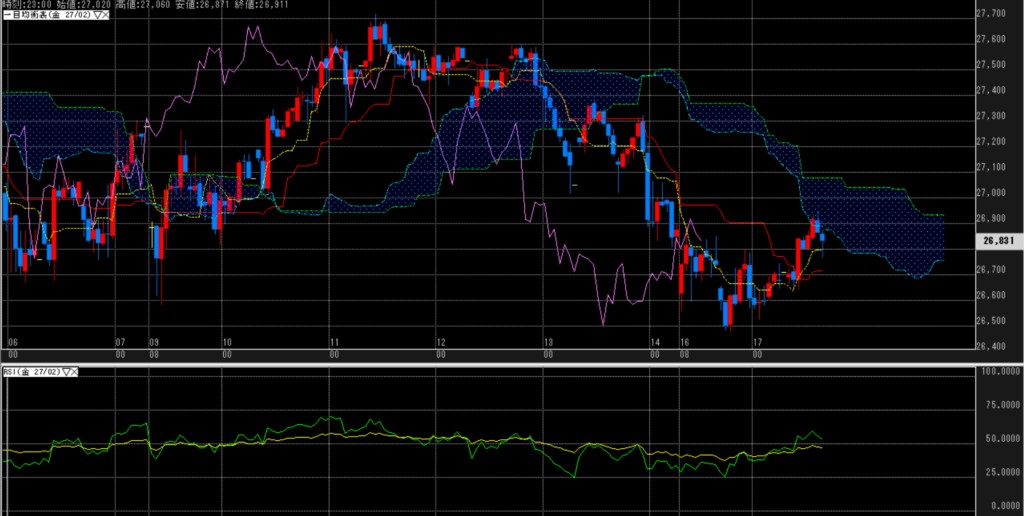Click the current price tag 26,831
Viewport: 1024px width, 516px height.
pos(996,241)
